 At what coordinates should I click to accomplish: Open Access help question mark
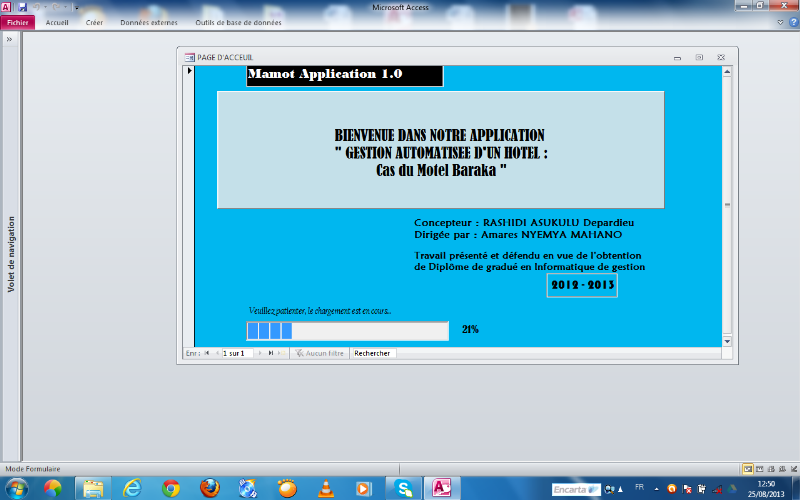(794, 22)
